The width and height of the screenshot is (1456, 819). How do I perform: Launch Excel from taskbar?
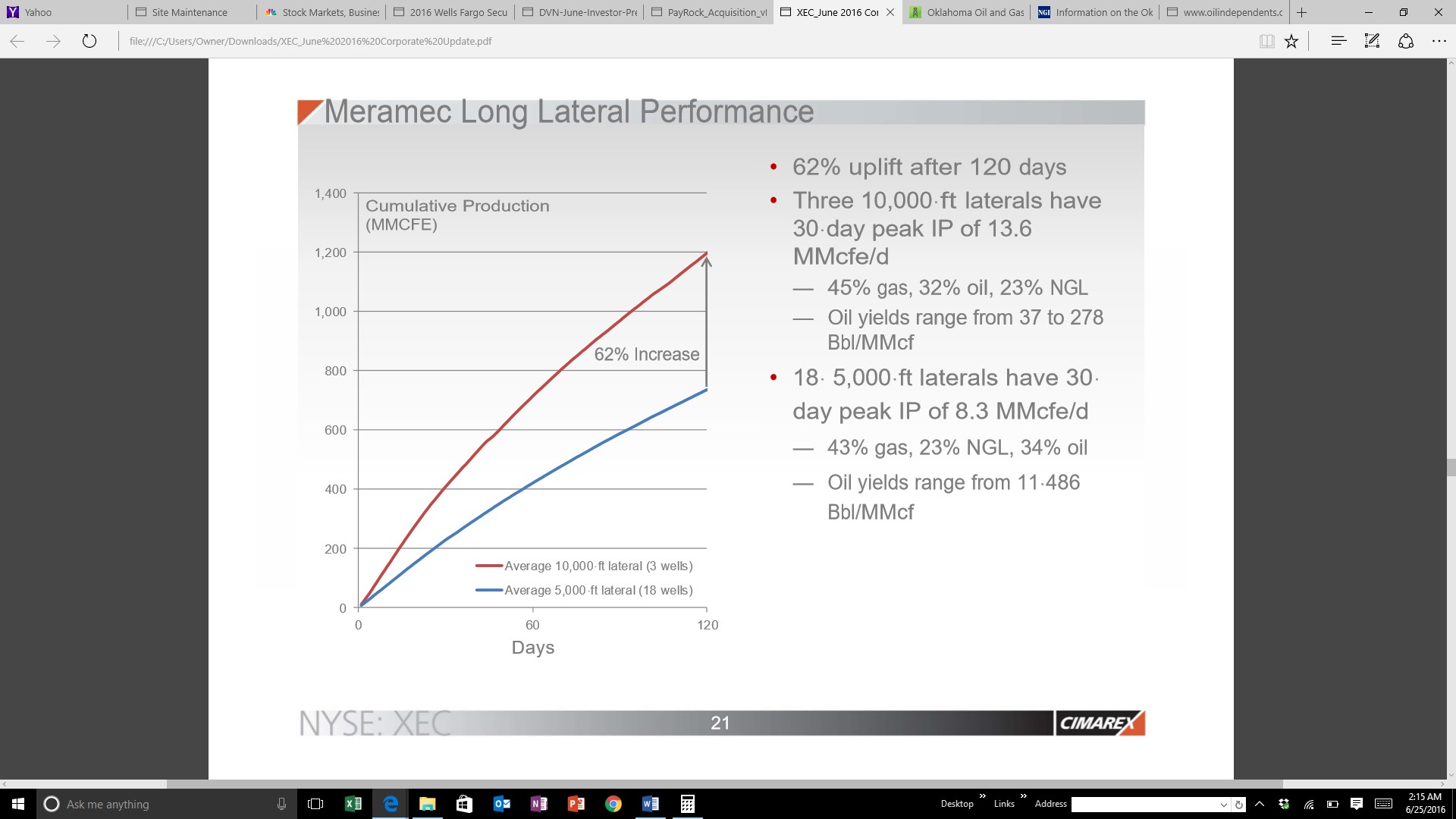click(353, 804)
